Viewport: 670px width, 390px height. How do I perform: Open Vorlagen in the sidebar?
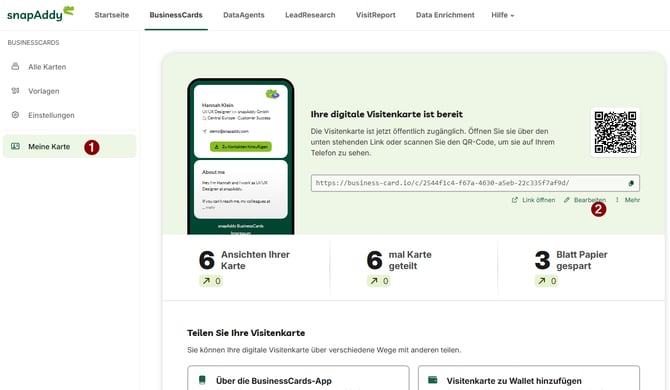(44, 91)
